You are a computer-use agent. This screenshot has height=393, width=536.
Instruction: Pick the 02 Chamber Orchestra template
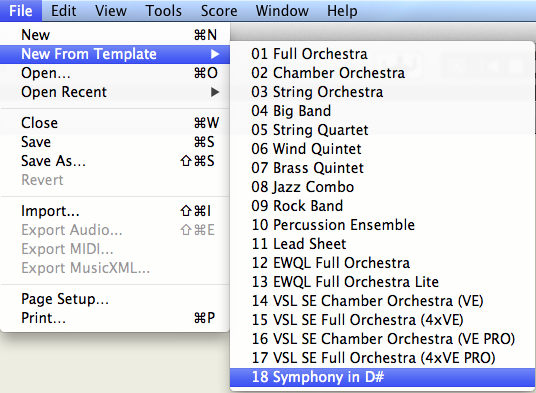[382, 73]
